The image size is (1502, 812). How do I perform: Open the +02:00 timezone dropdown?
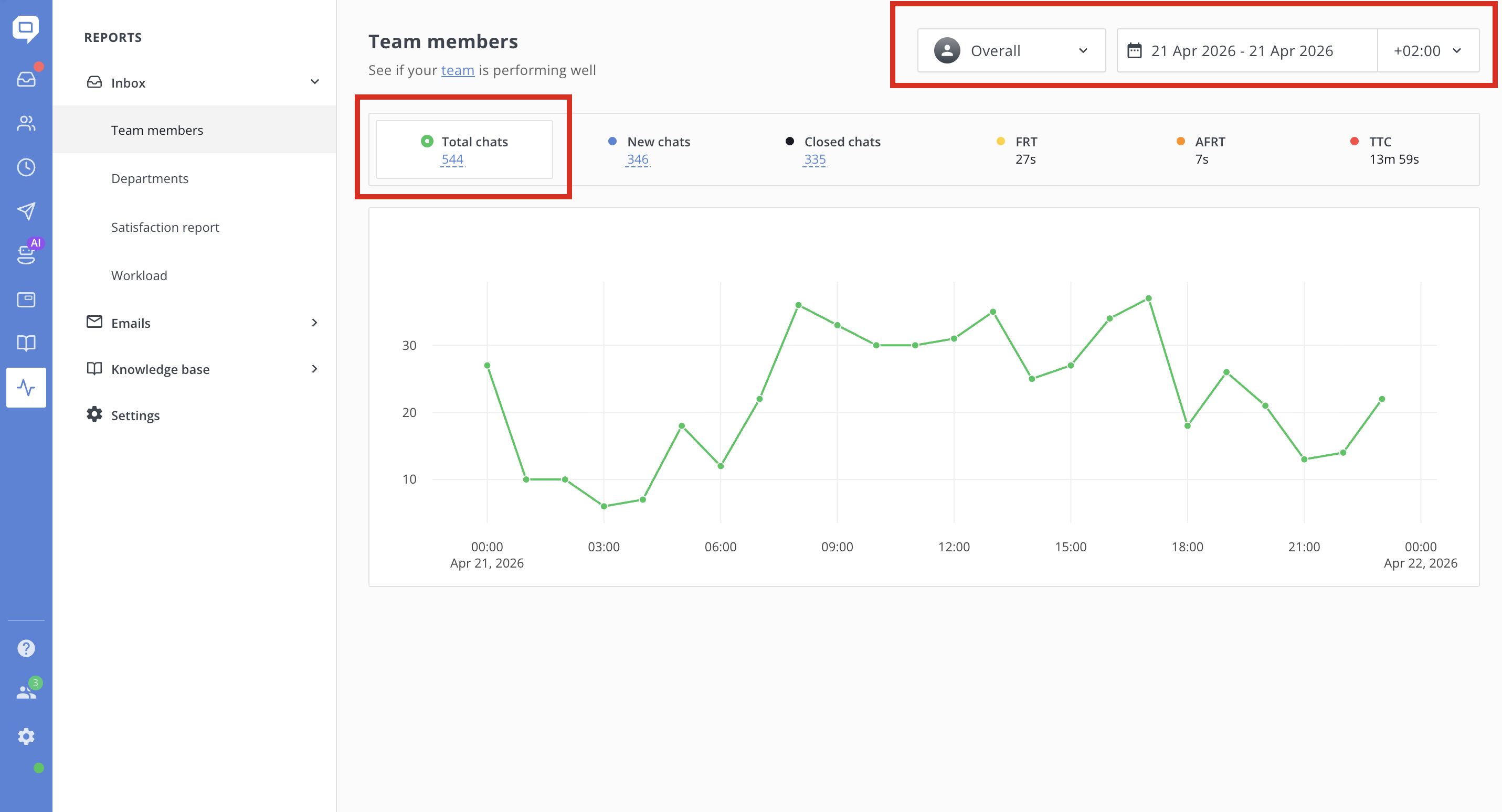click(x=1427, y=51)
